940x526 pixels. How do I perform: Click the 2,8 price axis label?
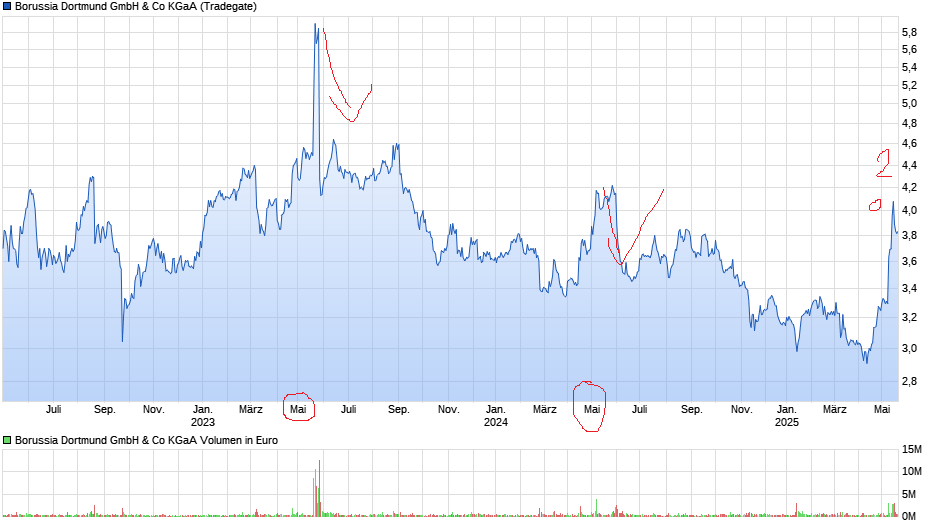909,381
